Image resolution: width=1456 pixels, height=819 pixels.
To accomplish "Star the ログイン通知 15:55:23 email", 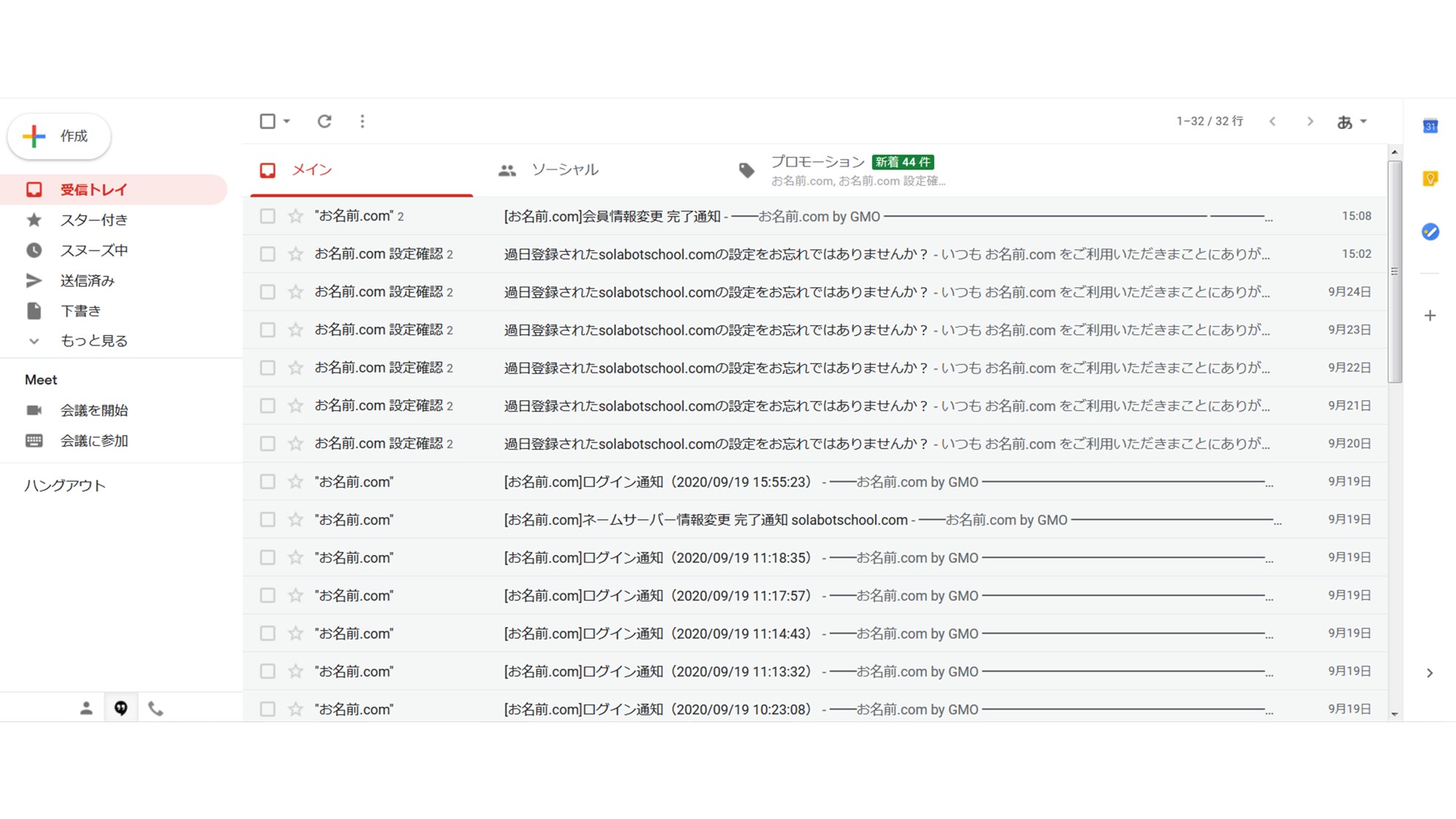I will point(296,482).
